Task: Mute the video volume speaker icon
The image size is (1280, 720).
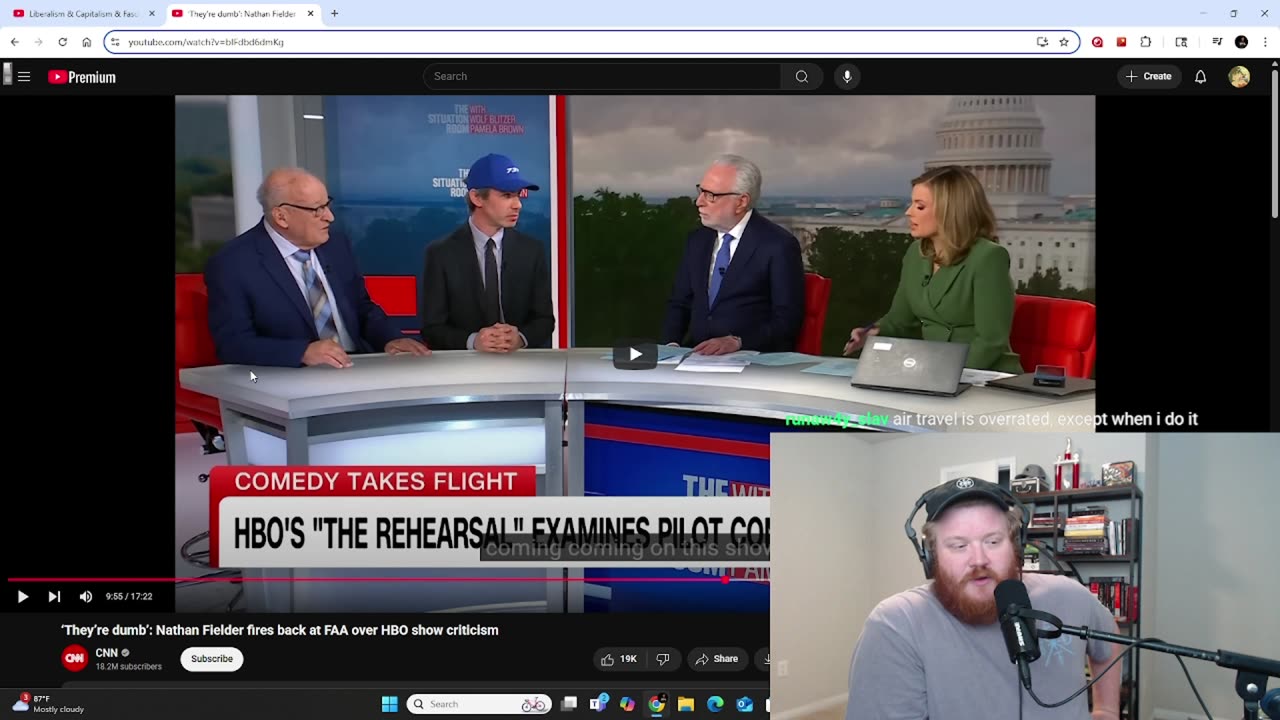Action: point(86,596)
